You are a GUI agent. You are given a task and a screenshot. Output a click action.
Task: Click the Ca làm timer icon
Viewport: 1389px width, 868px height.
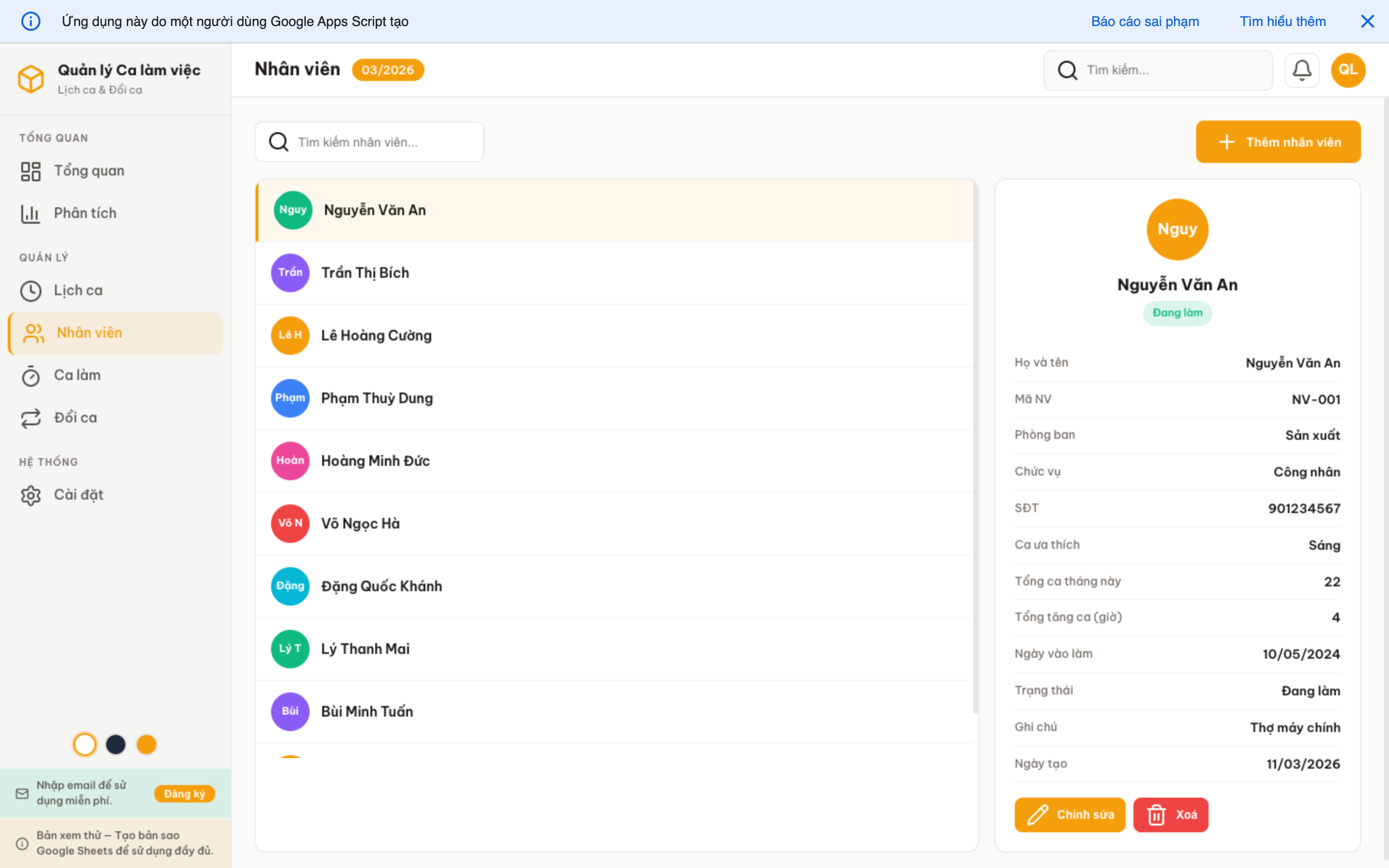(x=30, y=376)
